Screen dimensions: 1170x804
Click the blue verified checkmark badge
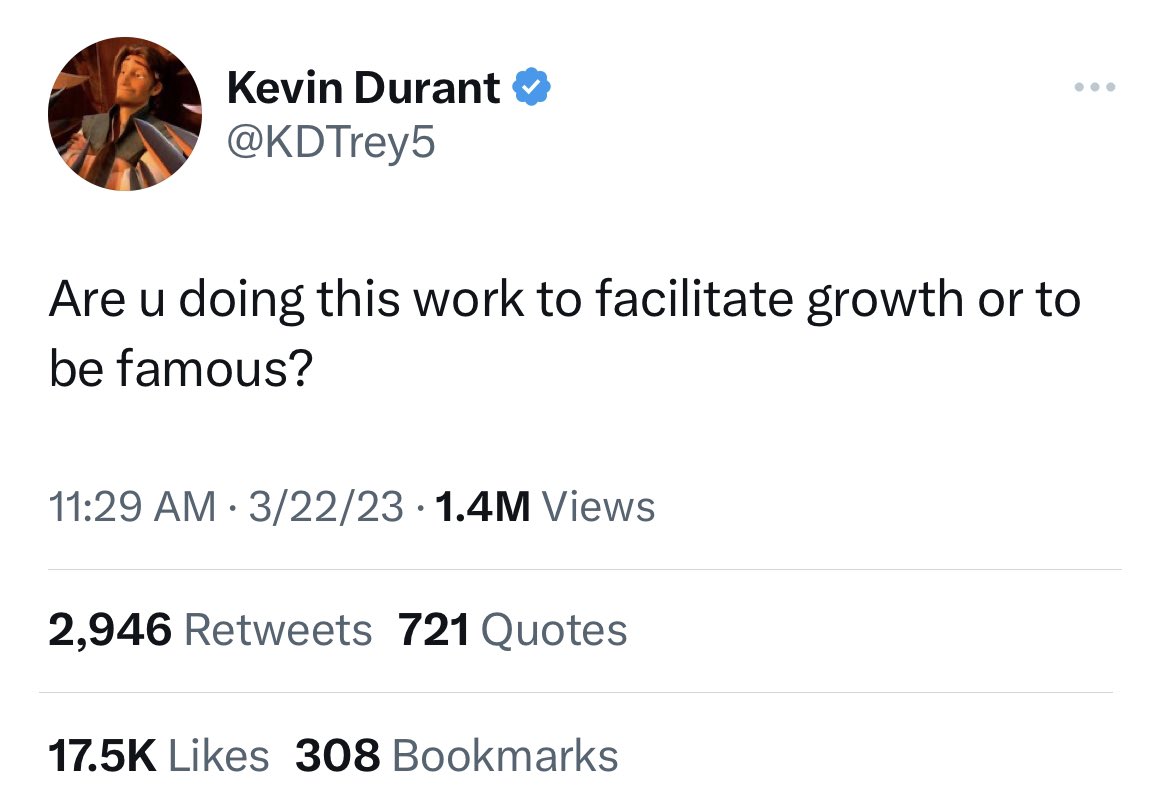tap(531, 87)
